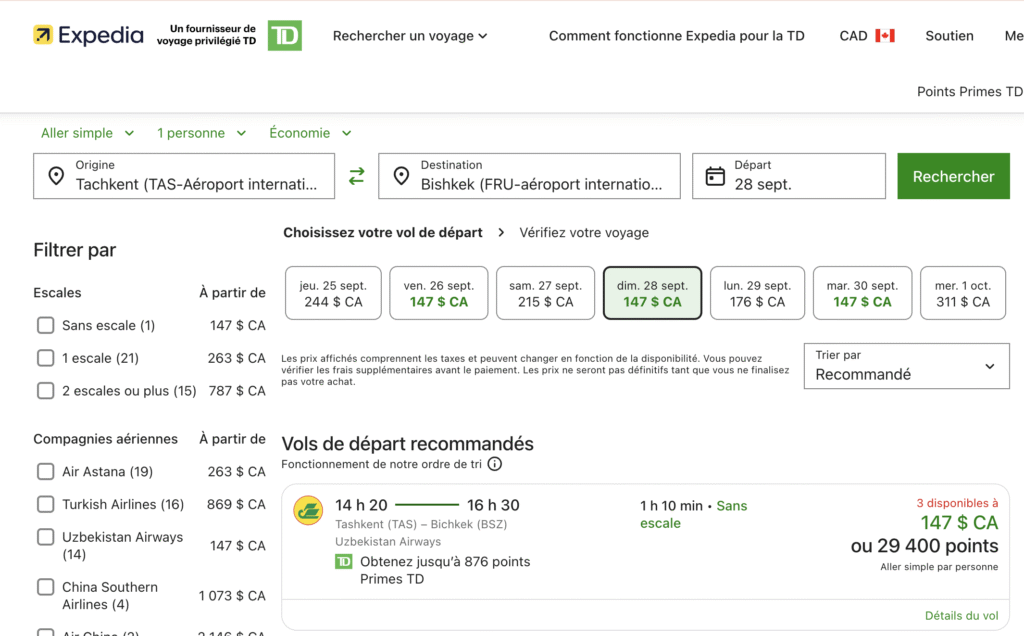The height and width of the screenshot is (636, 1024).
Task: Check the 'Air Astana' airline filter
Action: point(45,471)
